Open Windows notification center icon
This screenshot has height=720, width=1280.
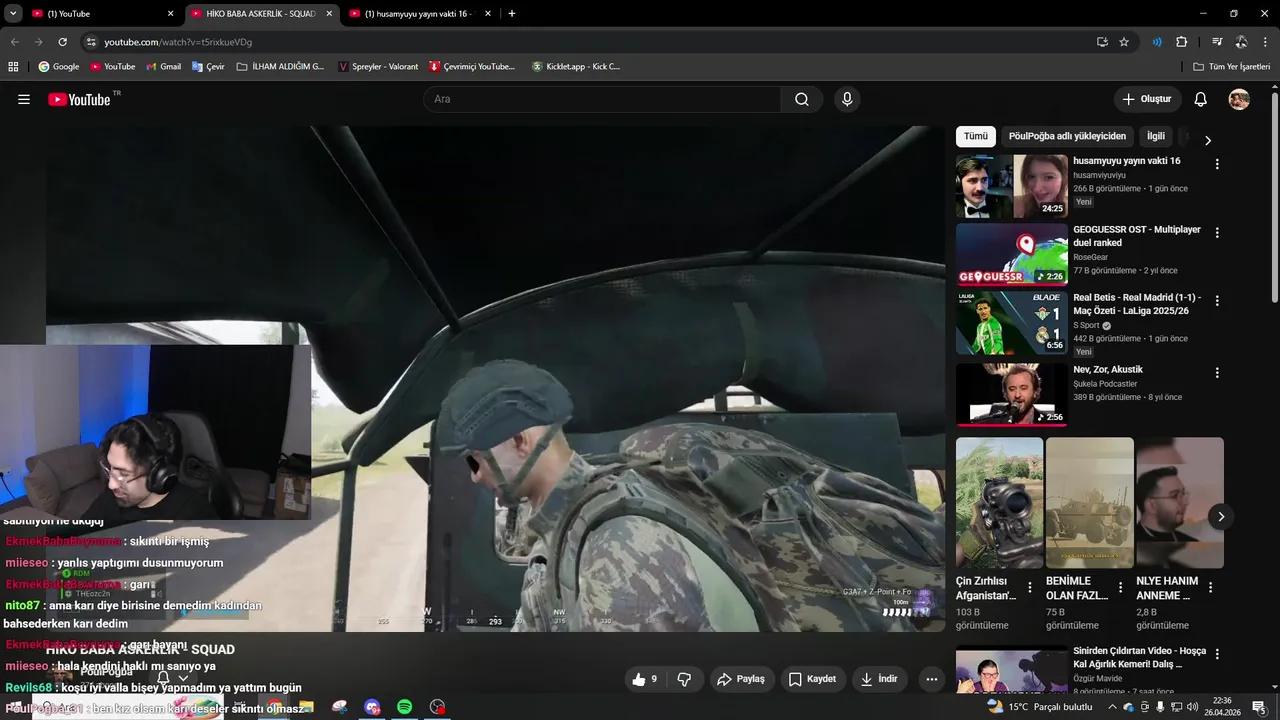[1259, 707]
